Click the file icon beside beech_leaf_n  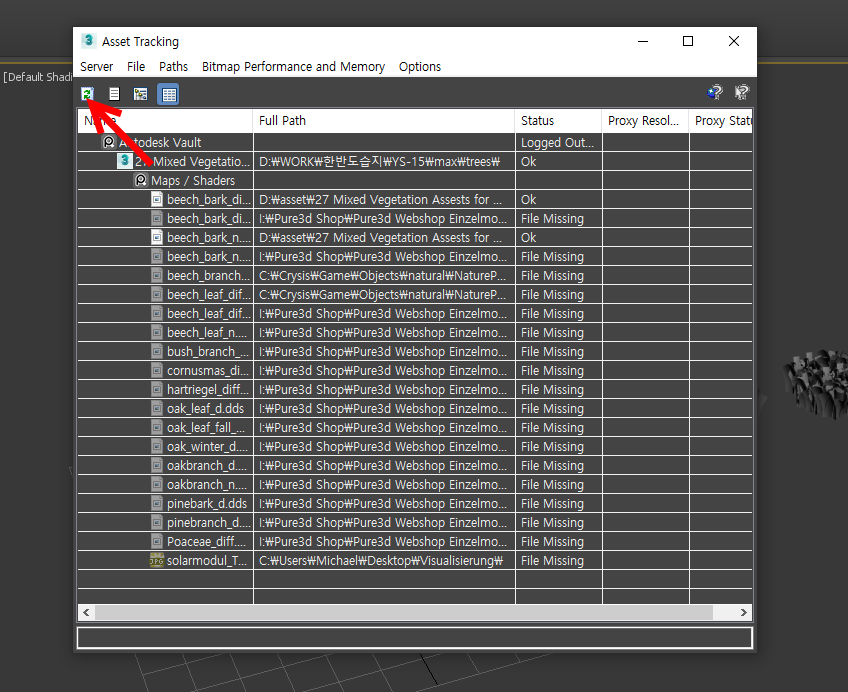157,332
